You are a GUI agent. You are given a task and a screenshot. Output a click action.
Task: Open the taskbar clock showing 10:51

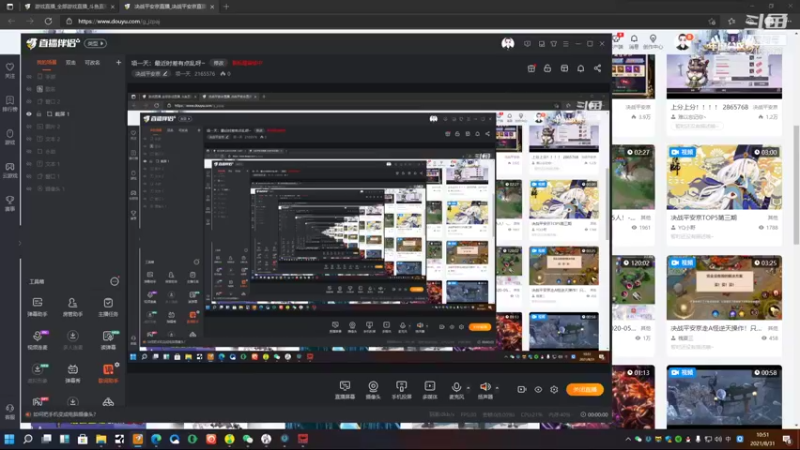pos(763,439)
